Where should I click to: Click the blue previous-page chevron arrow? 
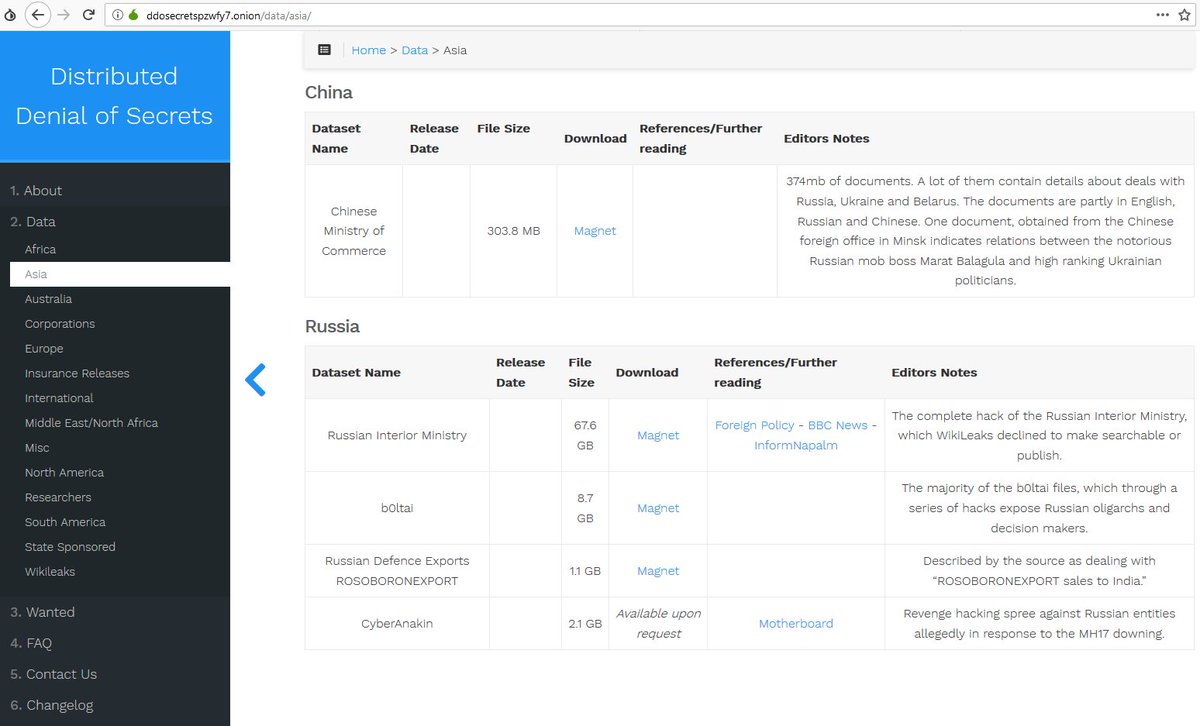click(x=255, y=379)
